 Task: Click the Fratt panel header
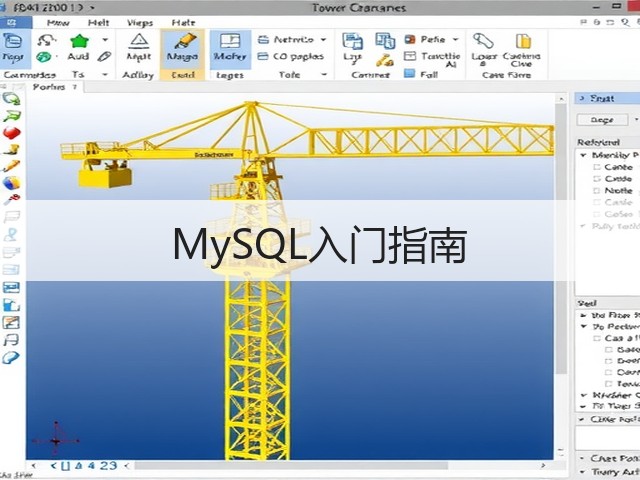[x=607, y=98]
